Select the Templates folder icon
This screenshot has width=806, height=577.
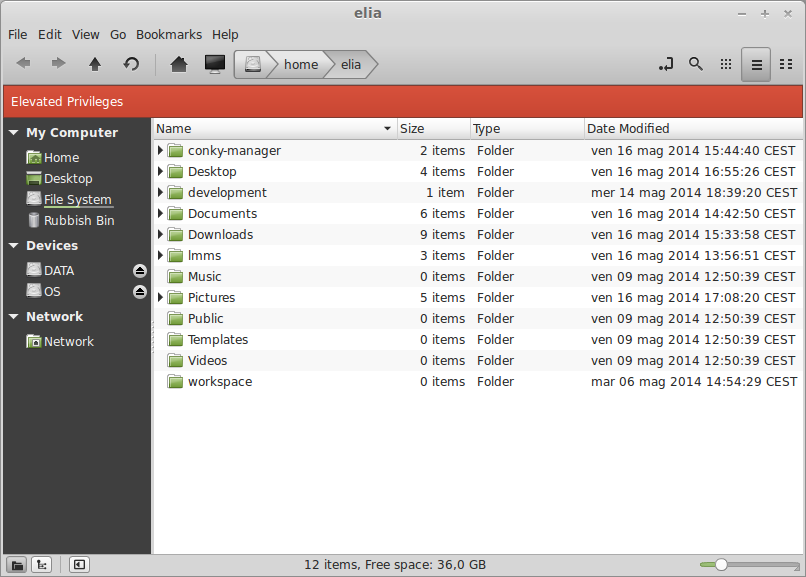coord(175,340)
